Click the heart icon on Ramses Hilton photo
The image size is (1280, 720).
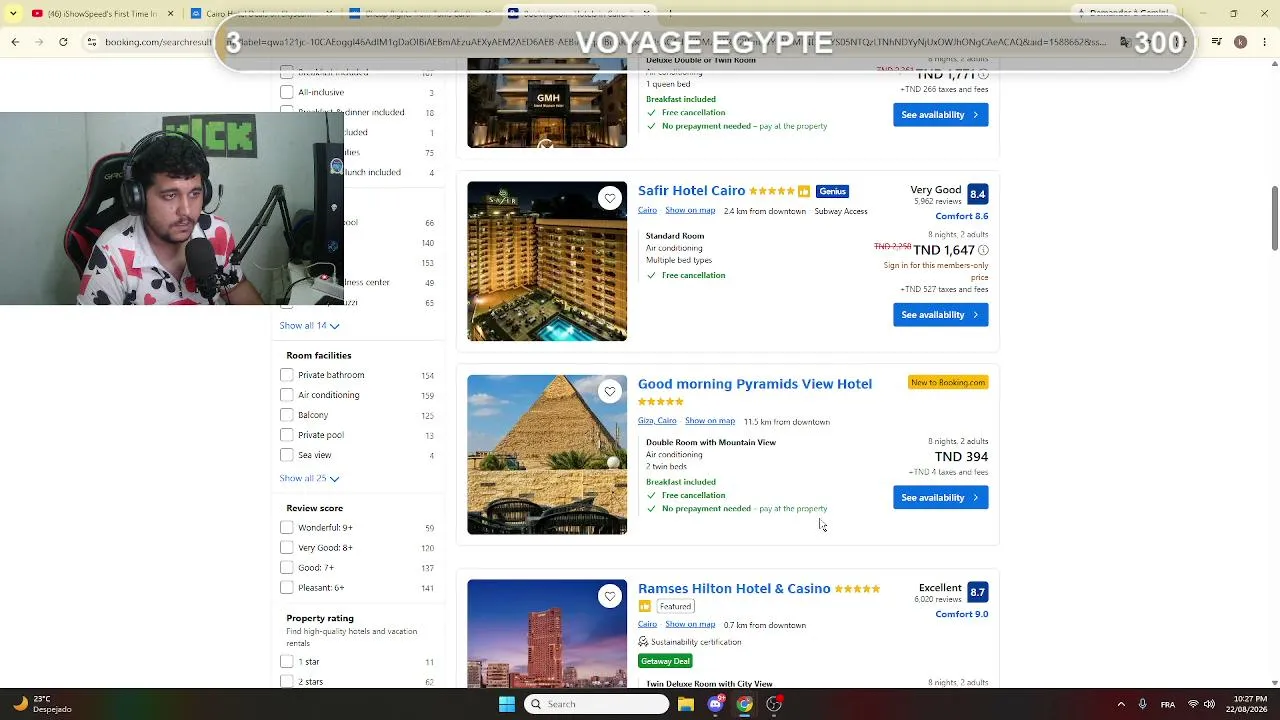coord(610,596)
